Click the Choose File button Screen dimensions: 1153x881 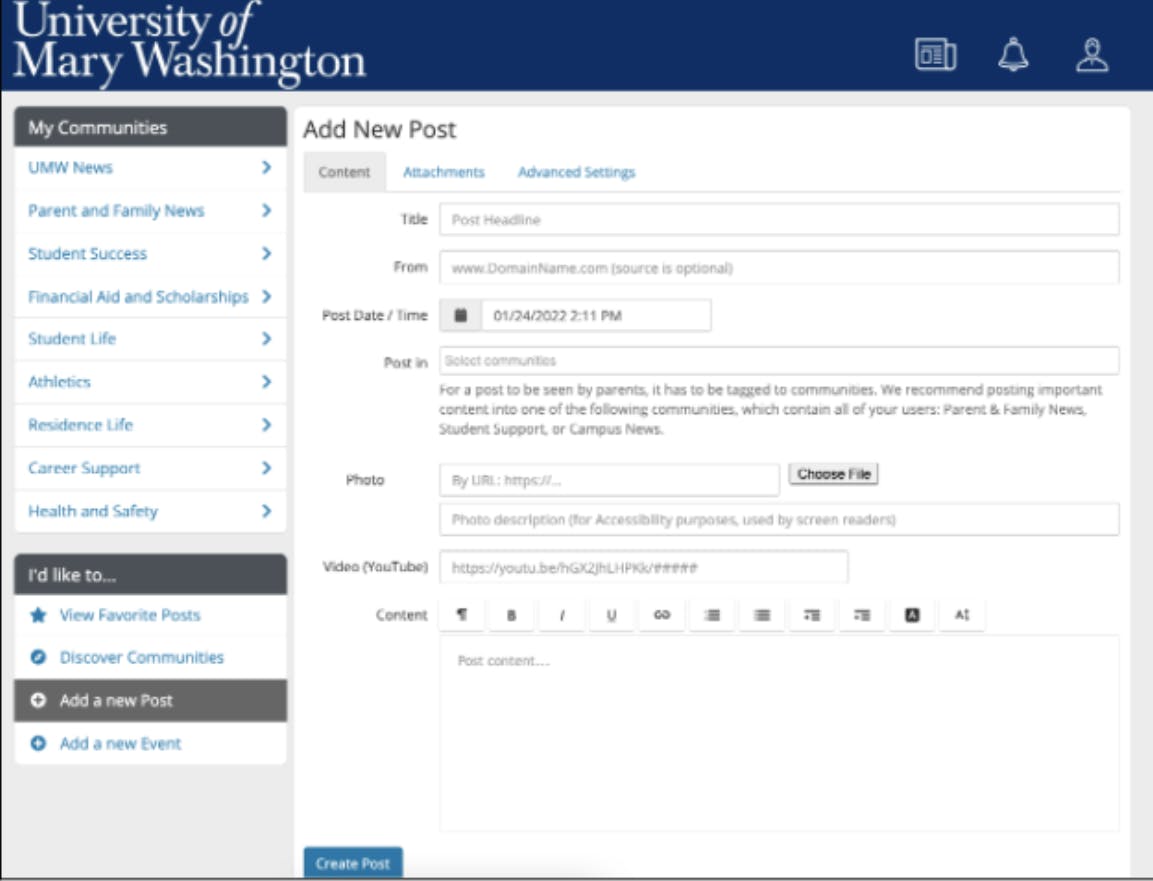click(x=833, y=474)
